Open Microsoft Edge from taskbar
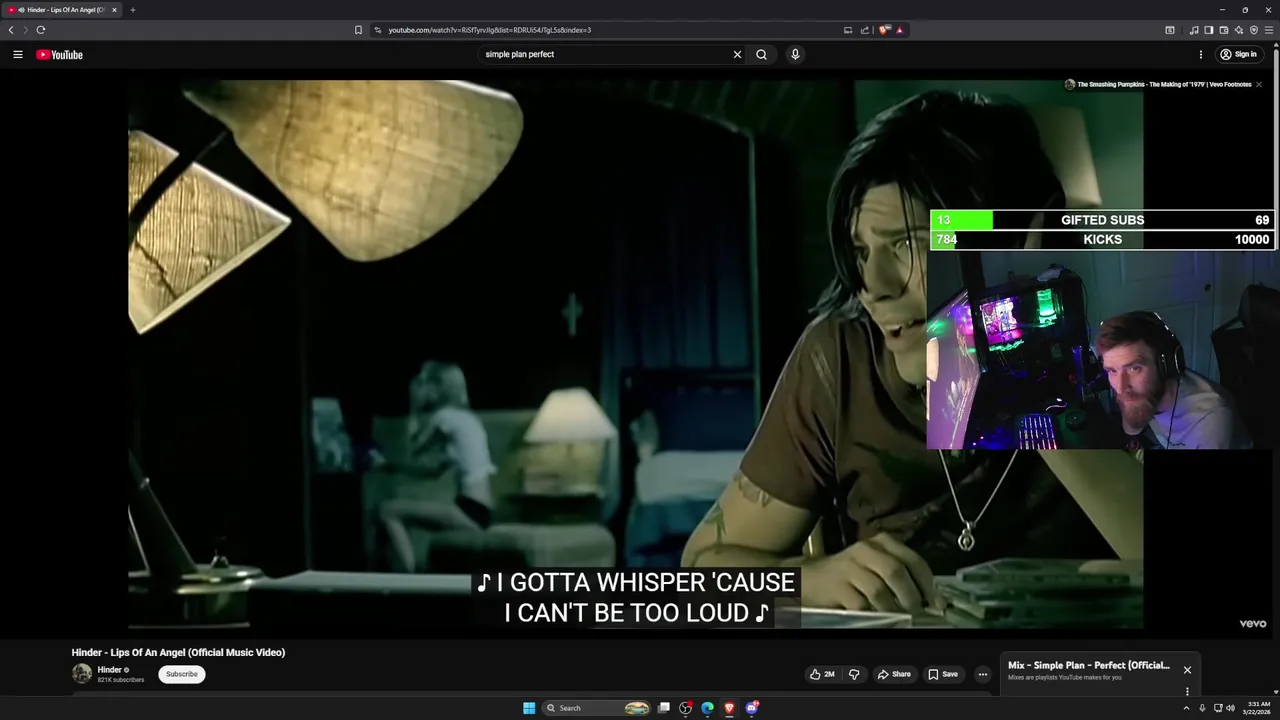This screenshot has width=1280, height=720. pyautogui.click(x=707, y=708)
